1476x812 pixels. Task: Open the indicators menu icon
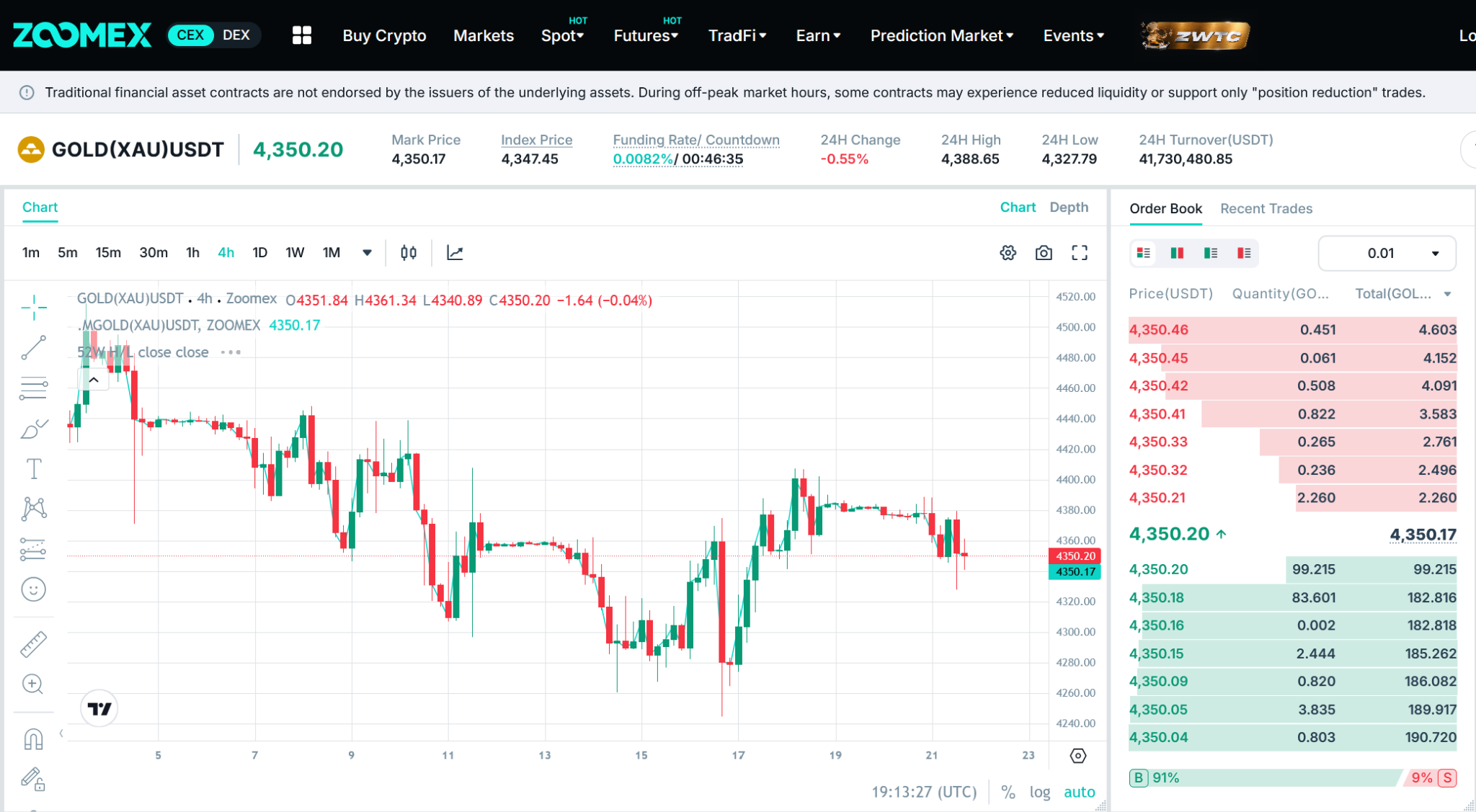click(455, 253)
